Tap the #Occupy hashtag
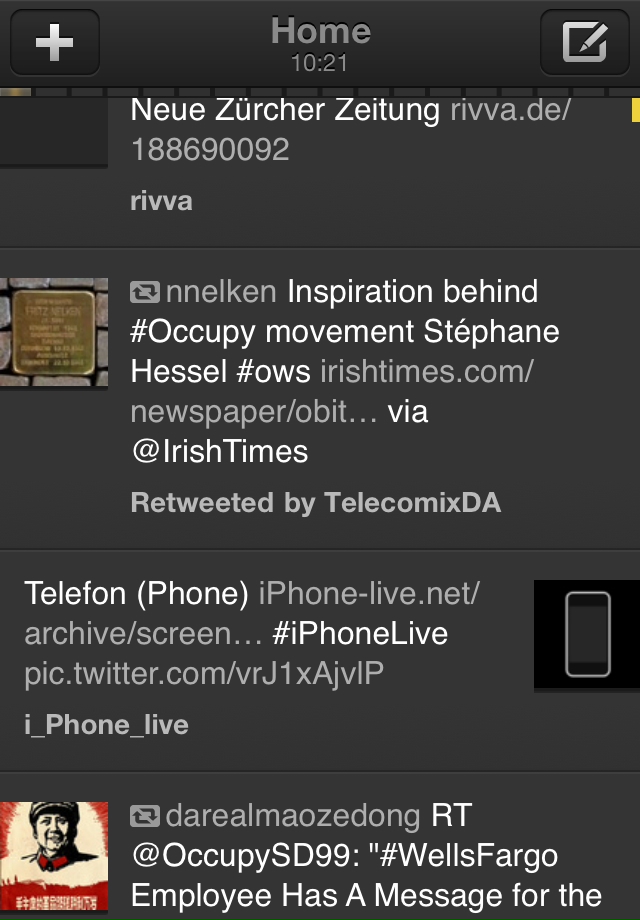 (193, 333)
